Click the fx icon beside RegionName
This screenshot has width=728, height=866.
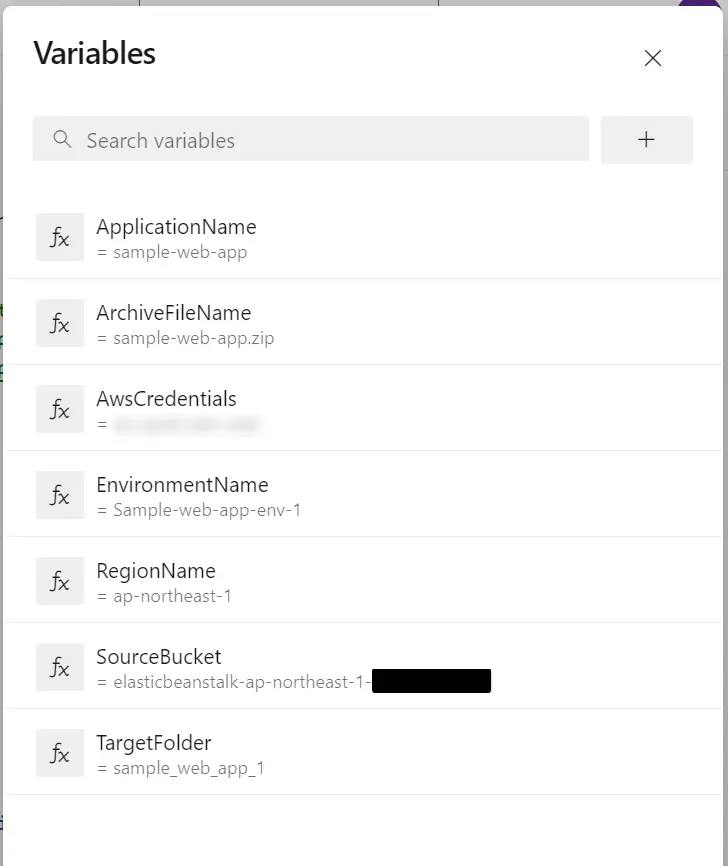pyautogui.click(x=60, y=581)
